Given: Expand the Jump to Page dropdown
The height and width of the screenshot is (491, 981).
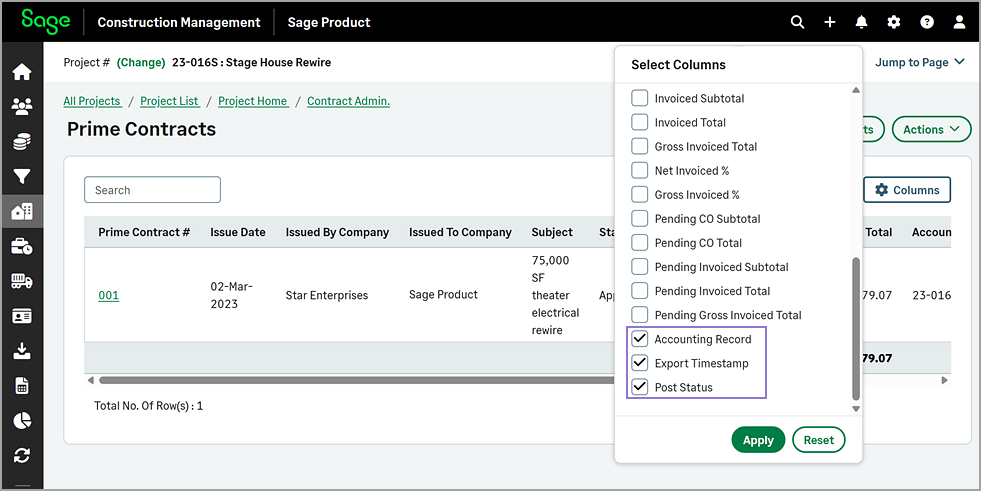Looking at the screenshot, I should pos(920,62).
